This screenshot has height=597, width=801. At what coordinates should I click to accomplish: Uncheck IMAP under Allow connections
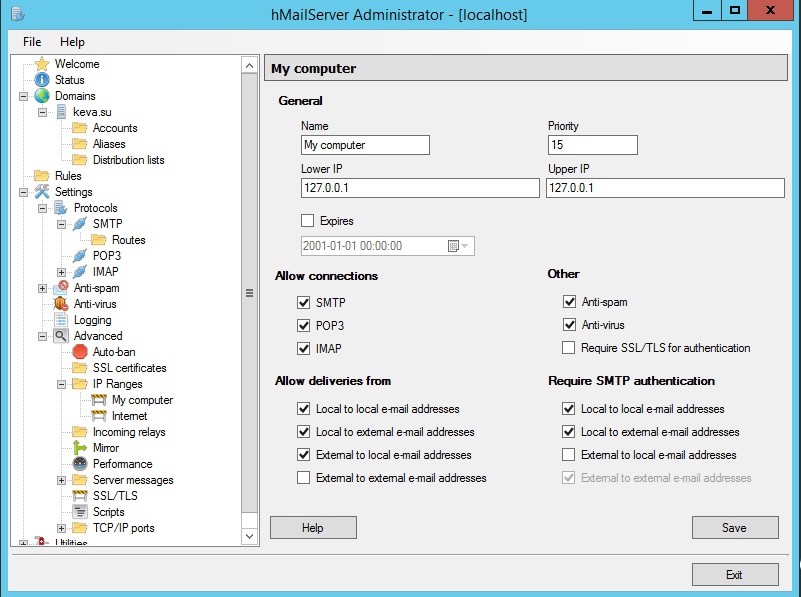(x=303, y=348)
